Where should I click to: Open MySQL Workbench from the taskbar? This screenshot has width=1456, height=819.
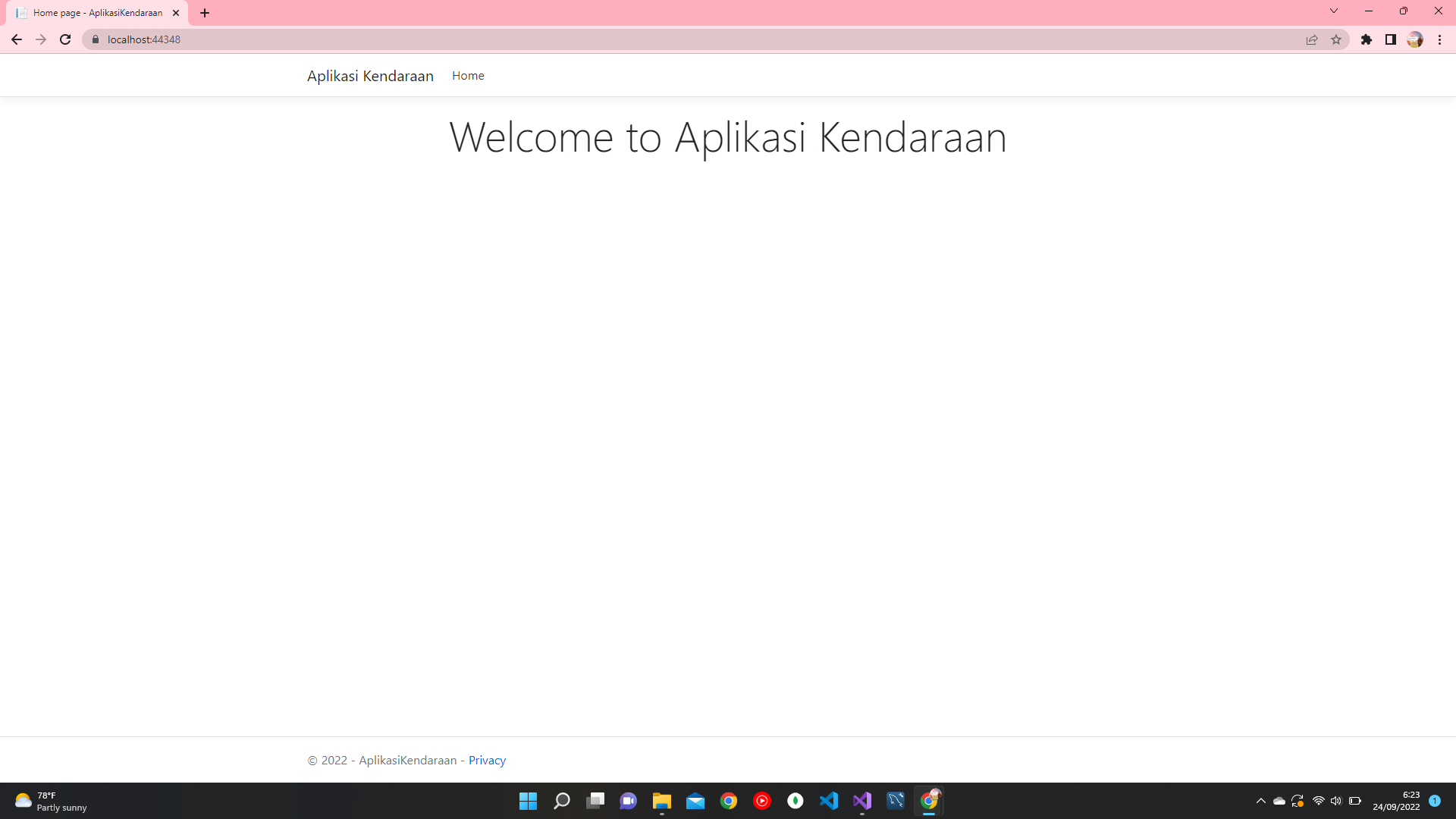coord(896,801)
